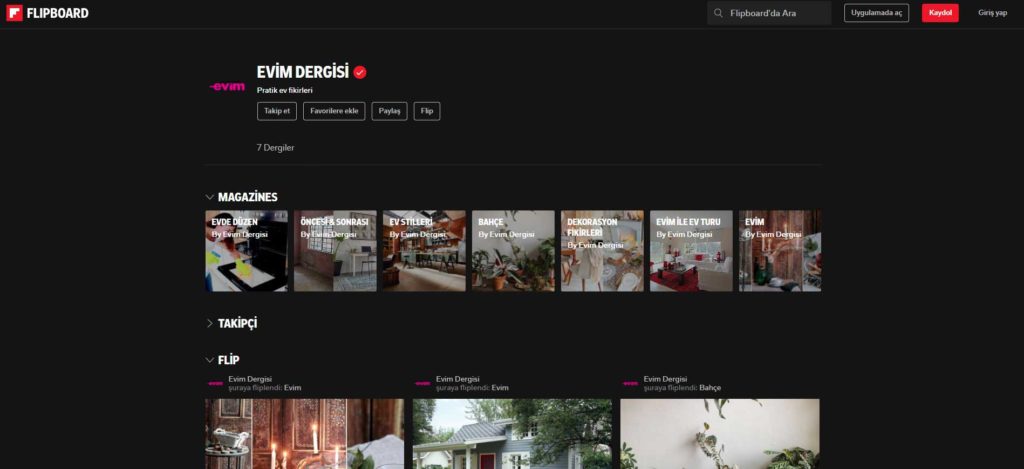Open Evim Dergisi author on the candles flip post

pyautogui.click(x=250, y=379)
